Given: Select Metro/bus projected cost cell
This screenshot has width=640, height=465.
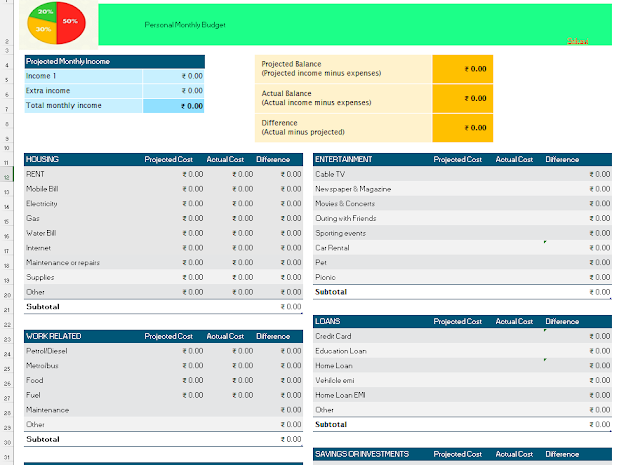Looking at the screenshot, I should pyautogui.click(x=193, y=366).
